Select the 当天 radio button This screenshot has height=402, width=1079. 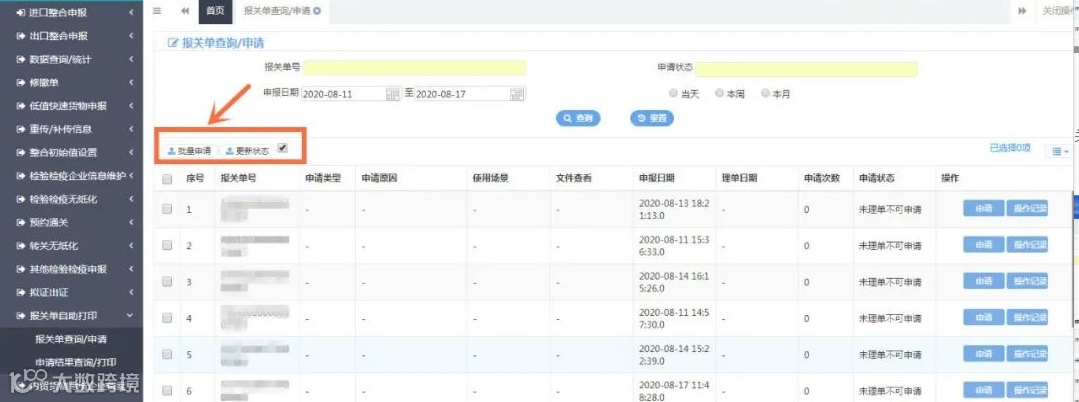673,93
